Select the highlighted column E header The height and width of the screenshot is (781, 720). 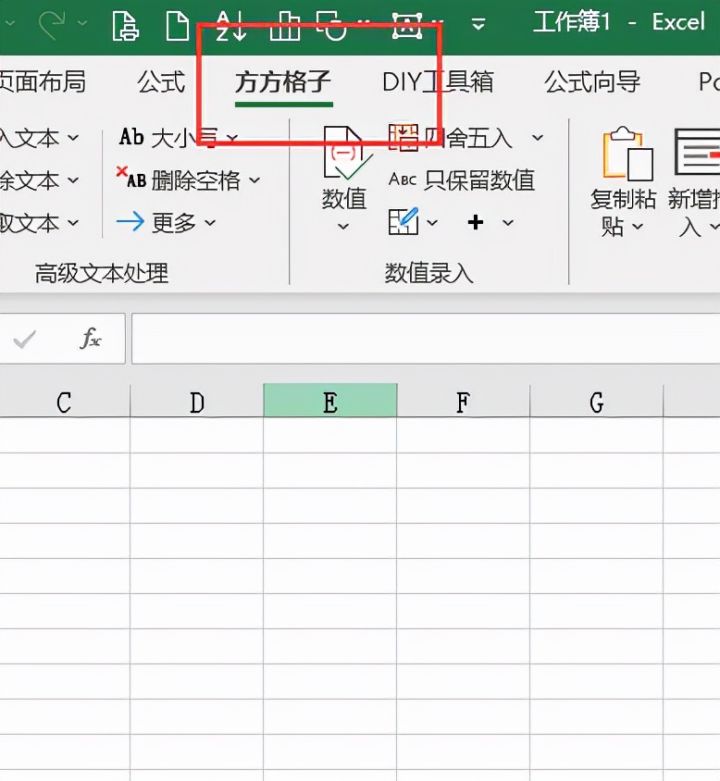pyautogui.click(x=330, y=400)
